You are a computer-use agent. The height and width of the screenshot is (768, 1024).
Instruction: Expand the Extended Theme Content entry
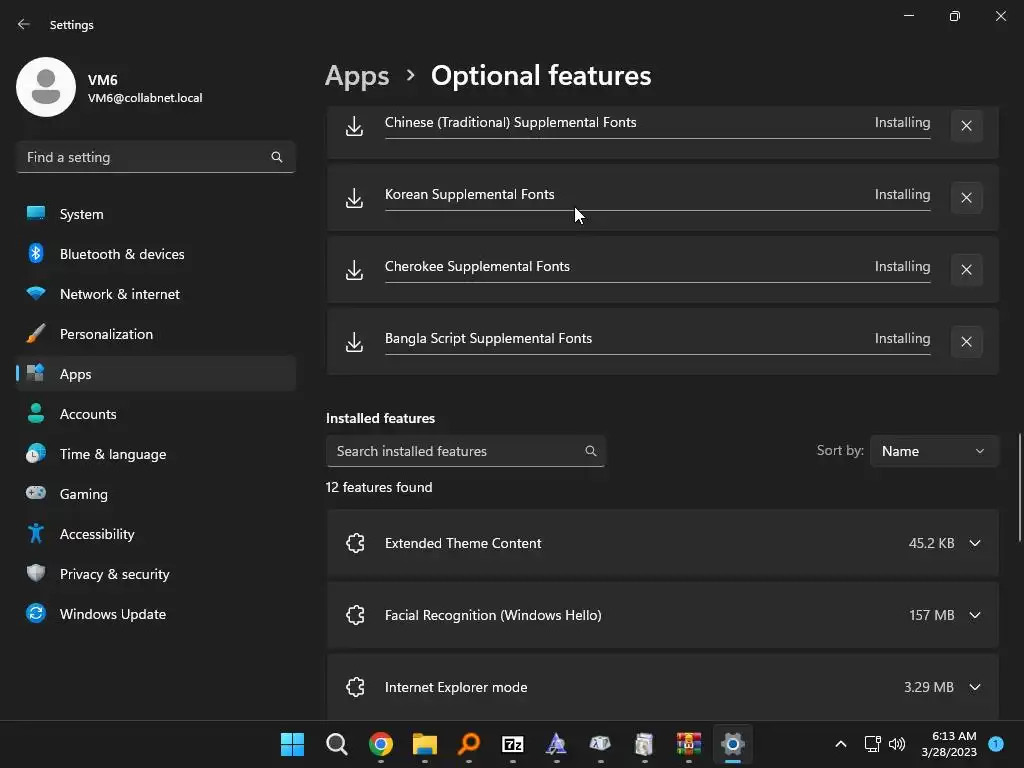coord(975,543)
